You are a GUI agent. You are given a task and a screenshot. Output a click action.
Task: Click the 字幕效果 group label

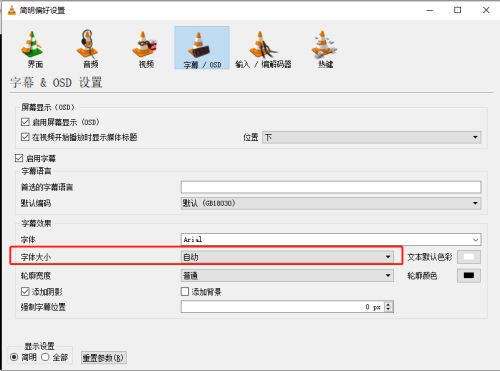tap(36, 223)
